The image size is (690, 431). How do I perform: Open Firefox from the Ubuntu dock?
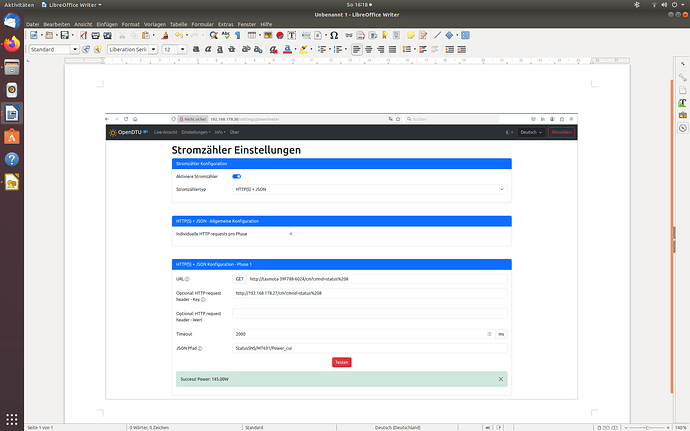[x=12, y=44]
